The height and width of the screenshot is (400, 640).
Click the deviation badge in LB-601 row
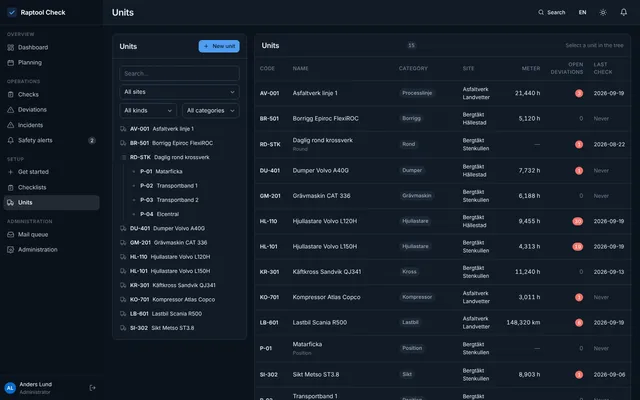pos(579,323)
